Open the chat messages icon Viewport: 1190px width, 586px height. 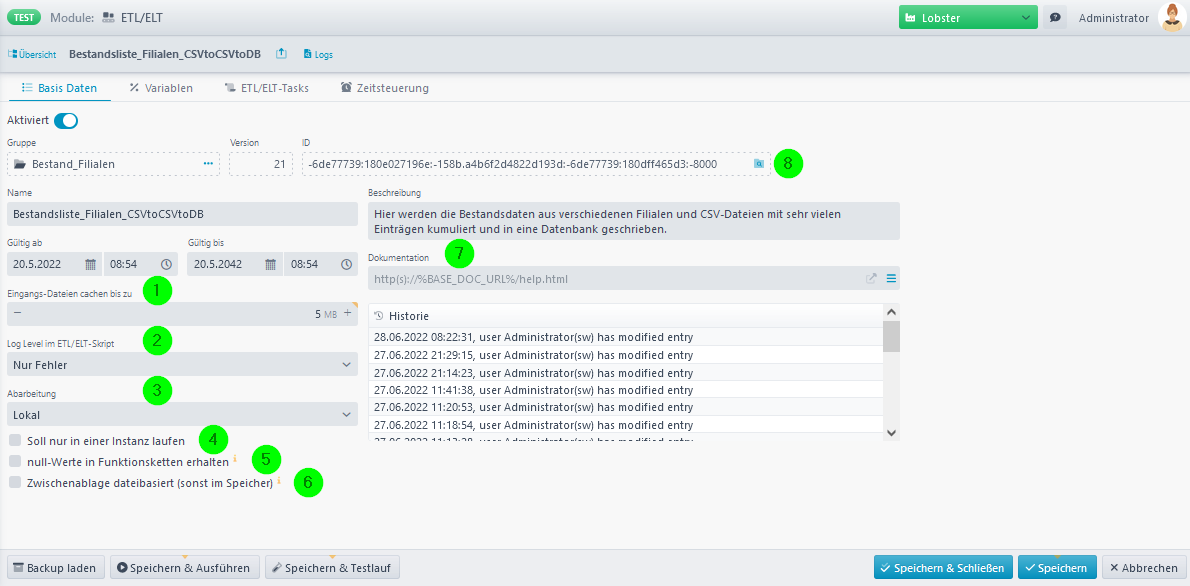[x=1055, y=17]
